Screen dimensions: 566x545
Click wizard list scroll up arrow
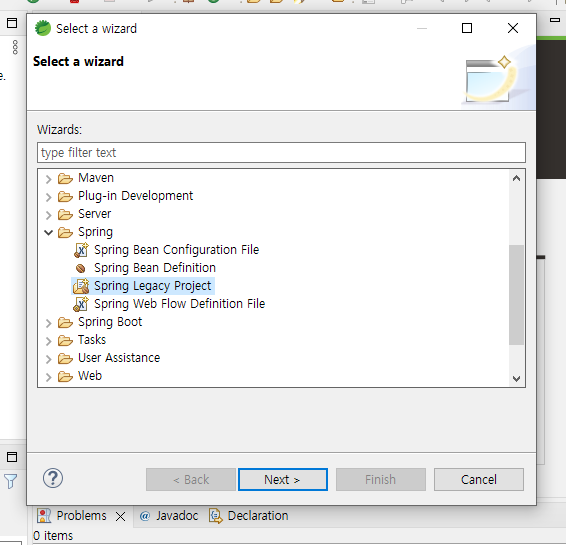pyautogui.click(x=517, y=178)
